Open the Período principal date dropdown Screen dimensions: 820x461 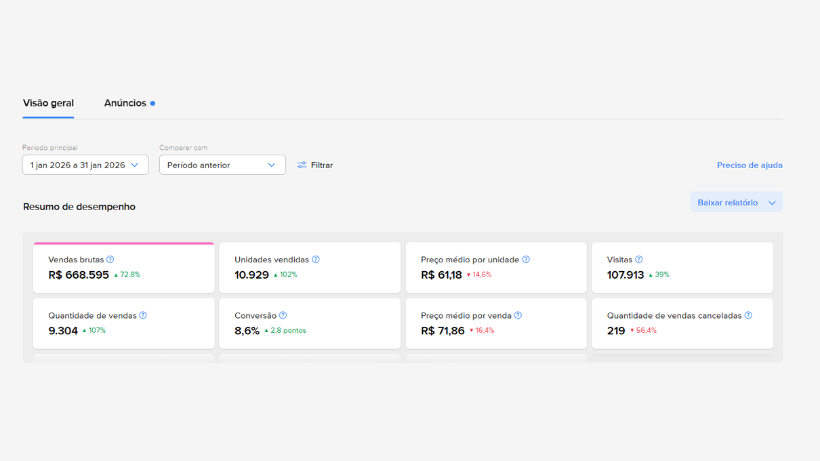tap(85, 165)
